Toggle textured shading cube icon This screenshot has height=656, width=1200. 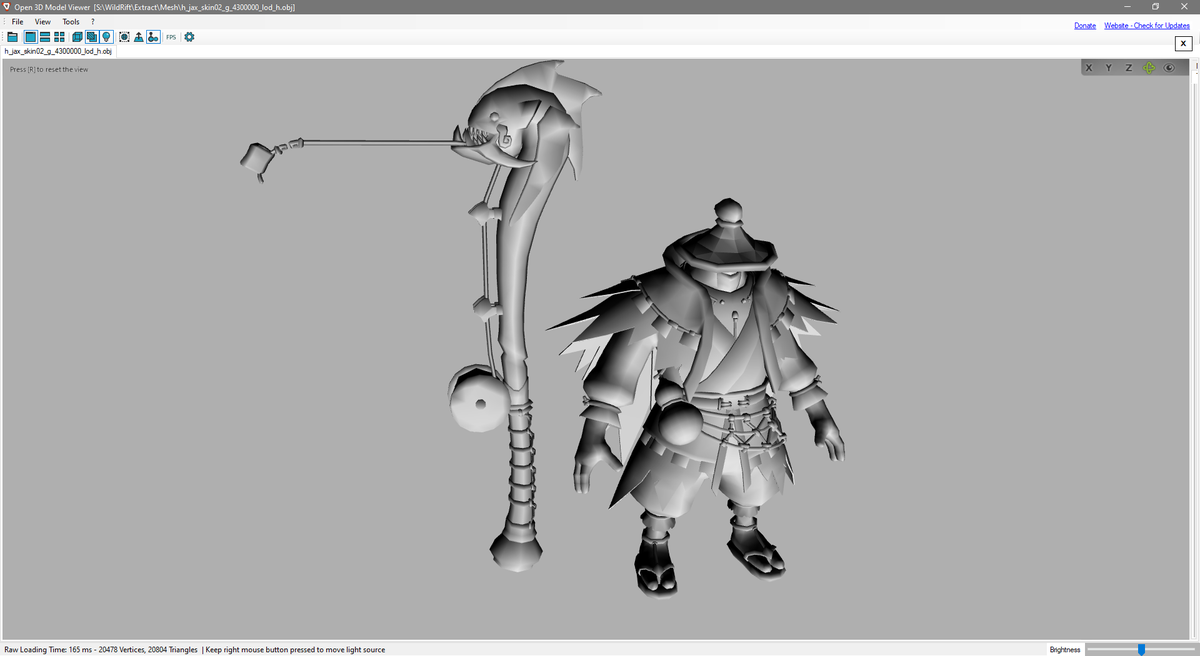(92, 37)
